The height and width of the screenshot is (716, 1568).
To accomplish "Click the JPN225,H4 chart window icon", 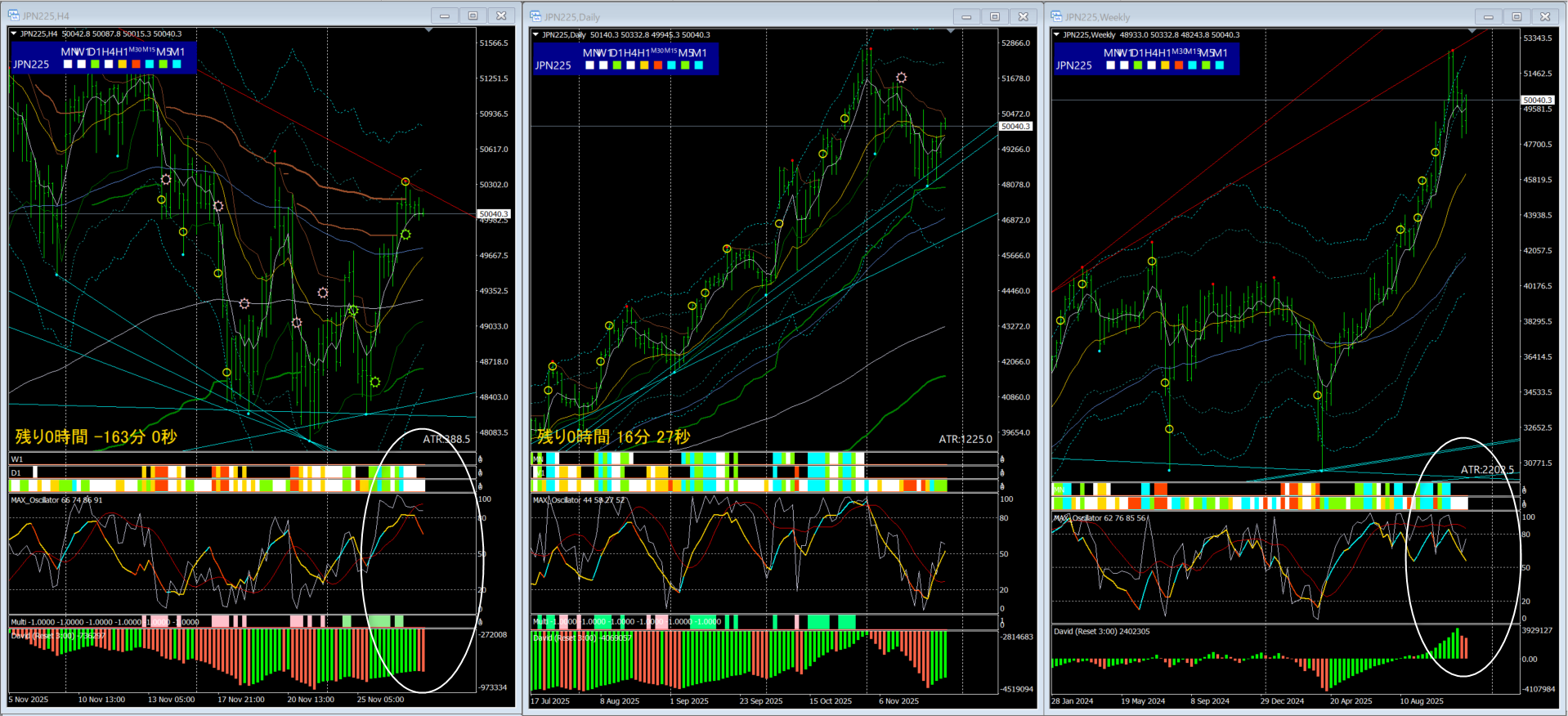I will click(13, 16).
